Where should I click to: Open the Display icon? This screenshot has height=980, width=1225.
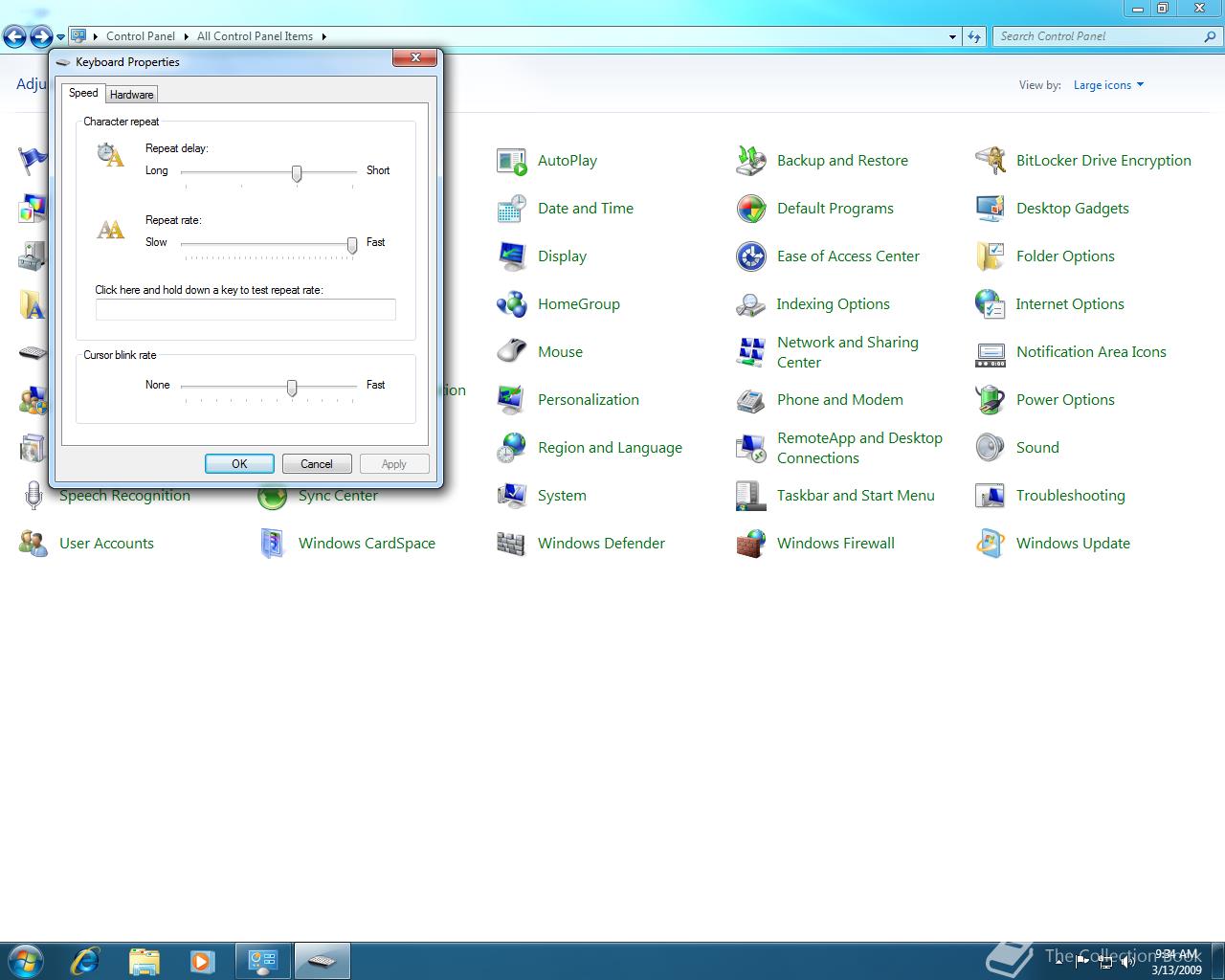click(x=512, y=256)
